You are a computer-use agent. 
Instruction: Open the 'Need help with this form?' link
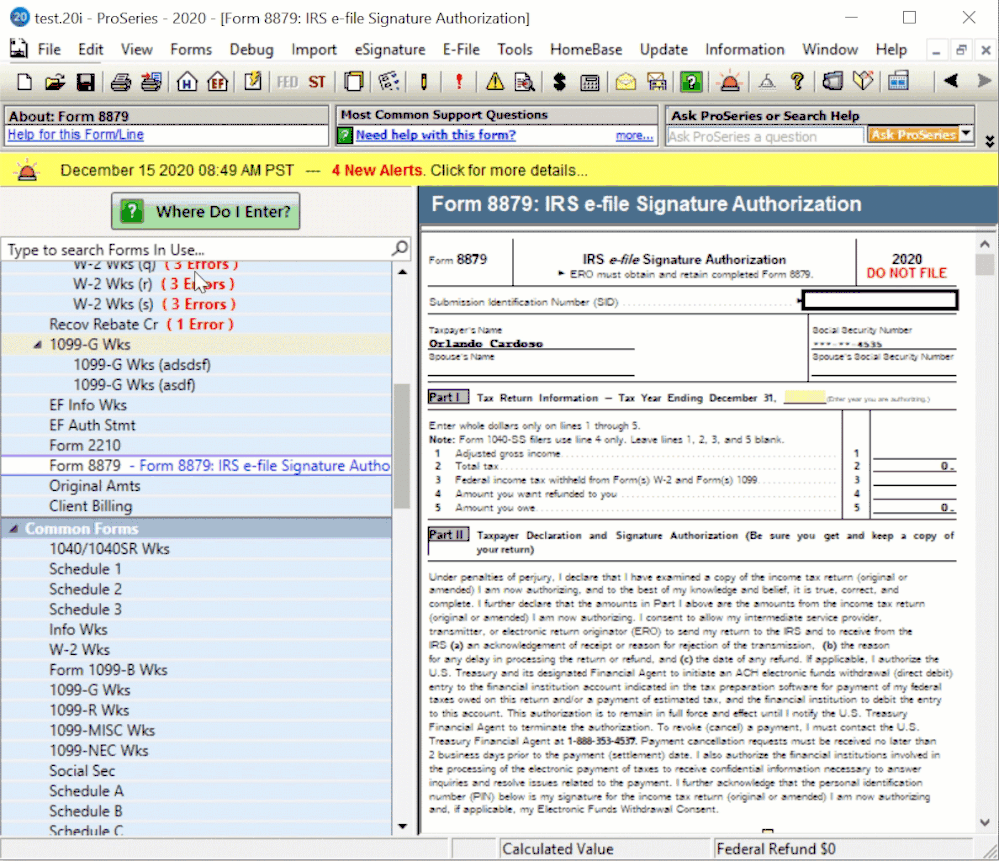tap(436, 135)
